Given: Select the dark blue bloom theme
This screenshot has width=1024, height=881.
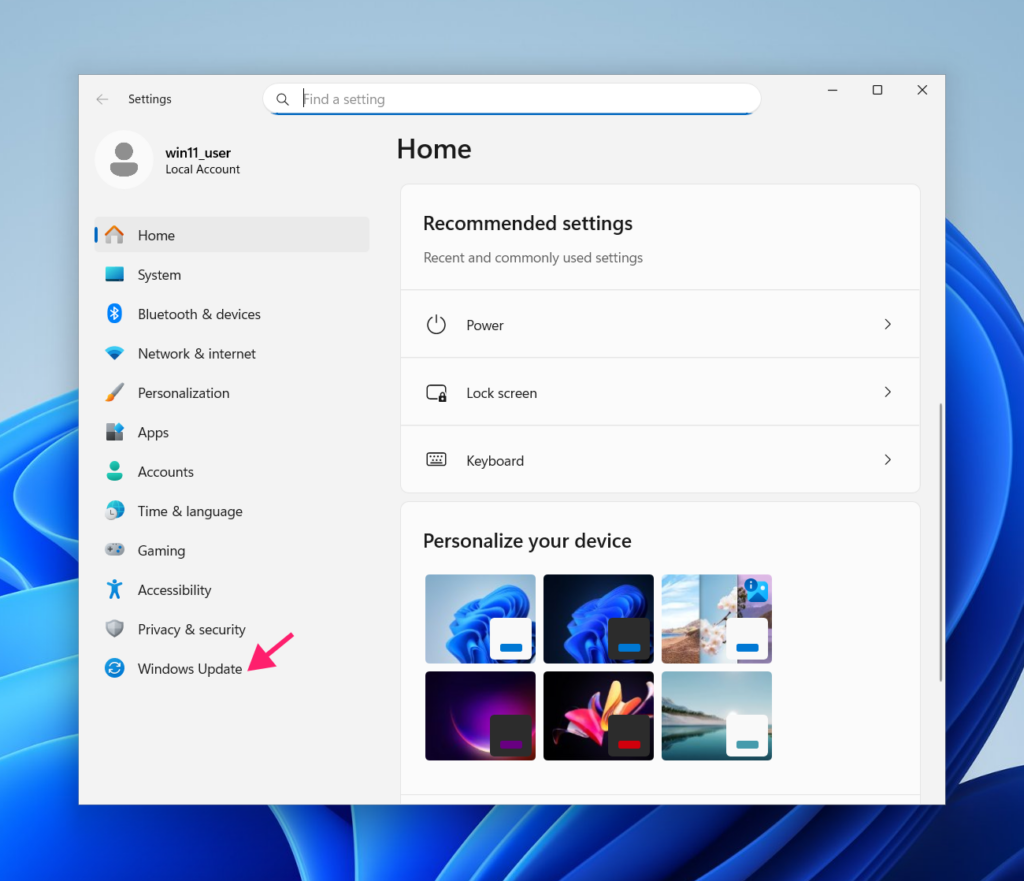Looking at the screenshot, I should click(x=598, y=618).
